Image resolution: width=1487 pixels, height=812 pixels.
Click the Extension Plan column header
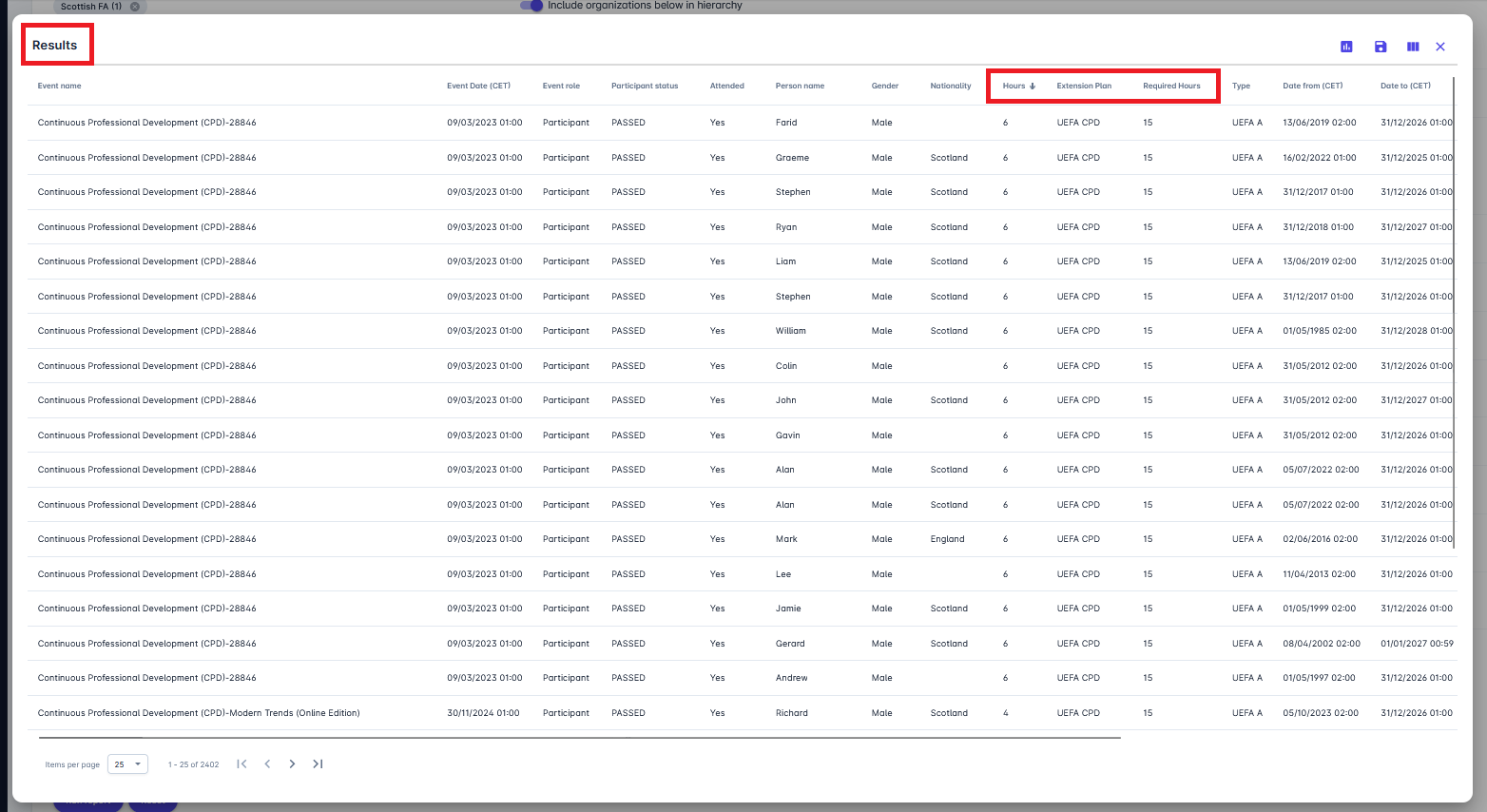(x=1084, y=86)
